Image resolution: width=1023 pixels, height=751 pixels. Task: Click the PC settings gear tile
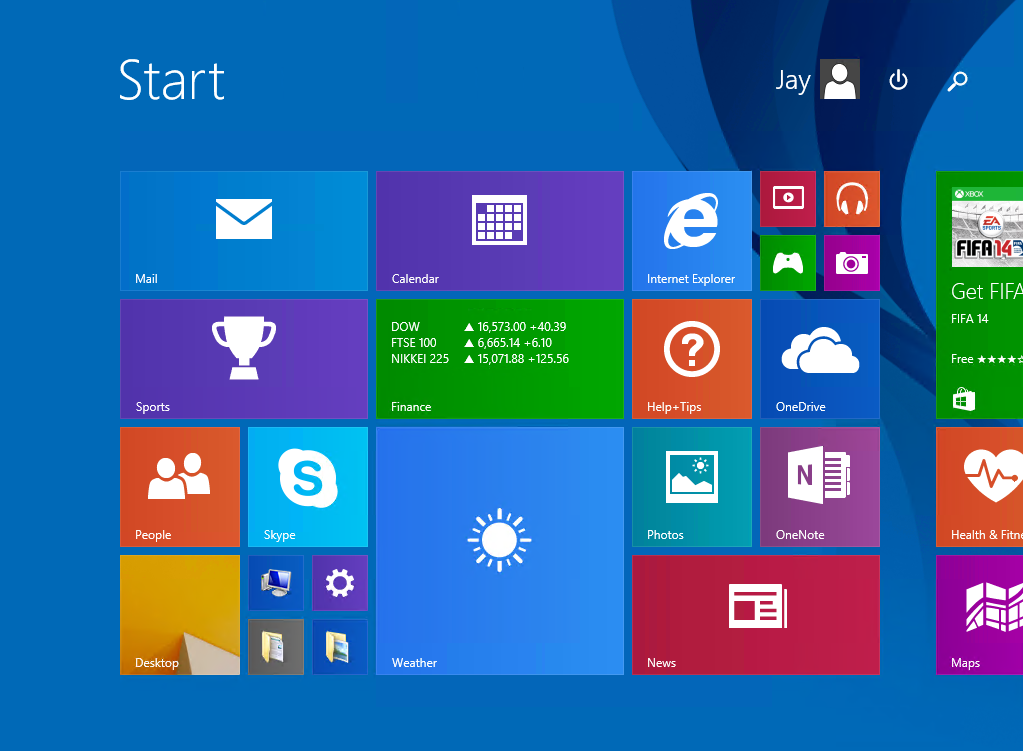tap(339, 583)
